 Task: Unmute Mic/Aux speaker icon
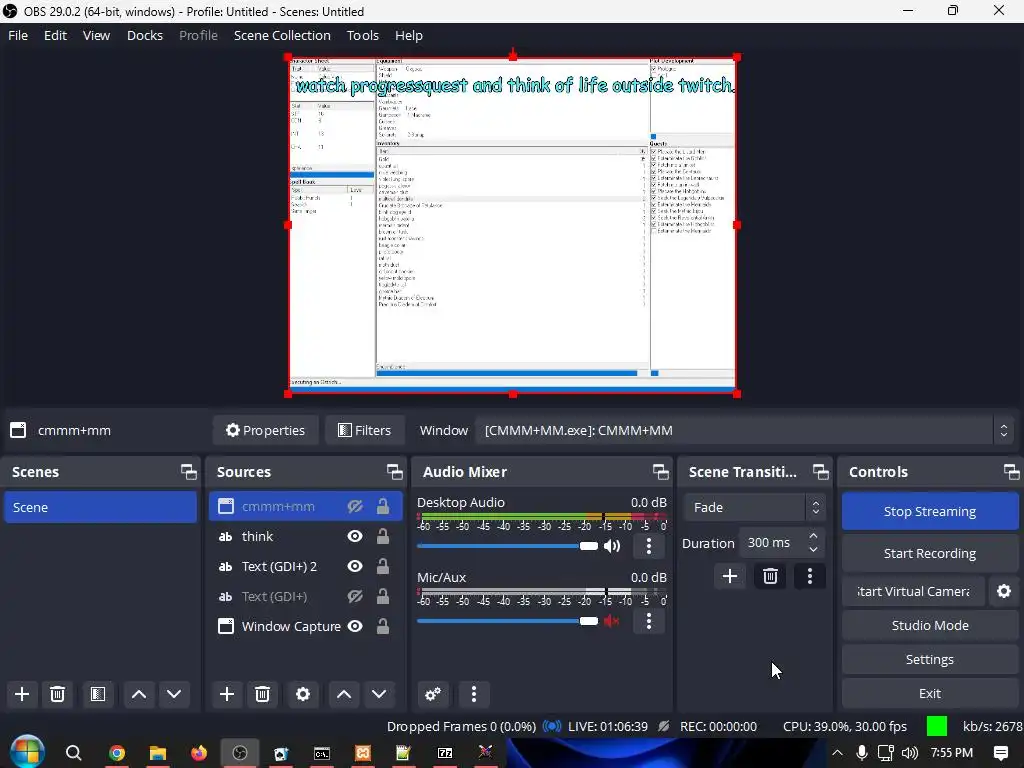click(612, 621)
